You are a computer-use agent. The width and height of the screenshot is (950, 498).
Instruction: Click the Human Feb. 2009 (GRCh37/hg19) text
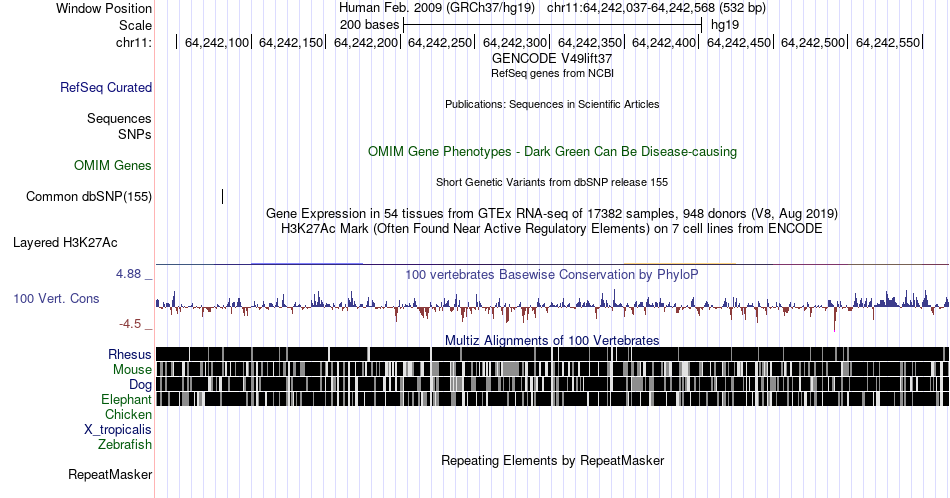[437, 8]
